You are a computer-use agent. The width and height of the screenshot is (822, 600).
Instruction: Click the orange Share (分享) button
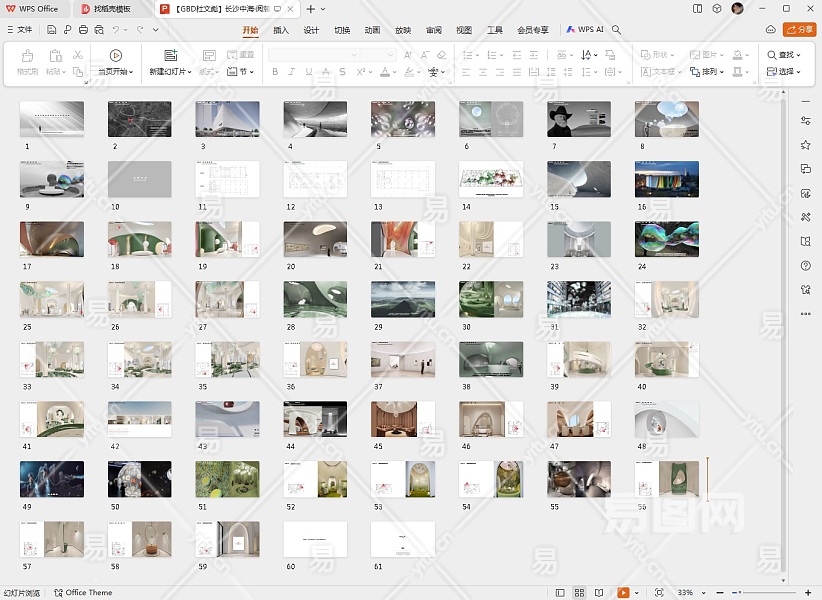coord(800,30)
